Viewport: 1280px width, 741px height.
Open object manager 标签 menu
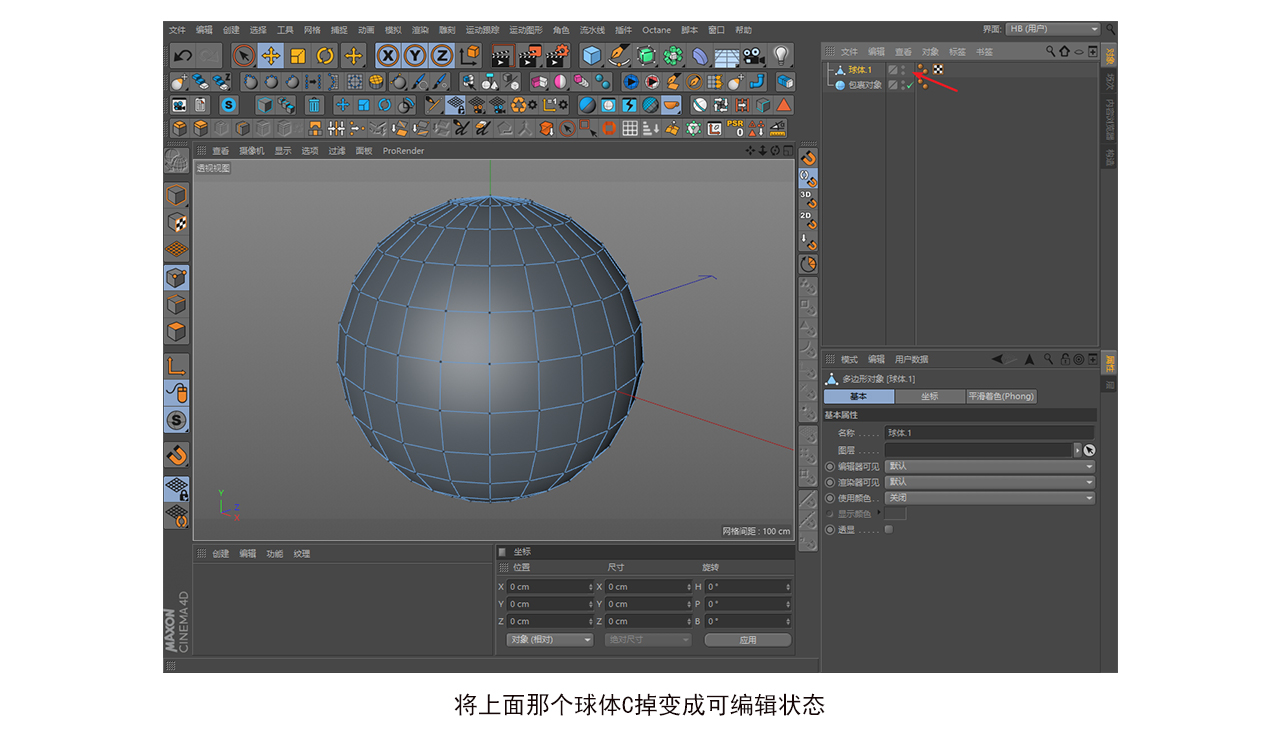coord(957,51)
